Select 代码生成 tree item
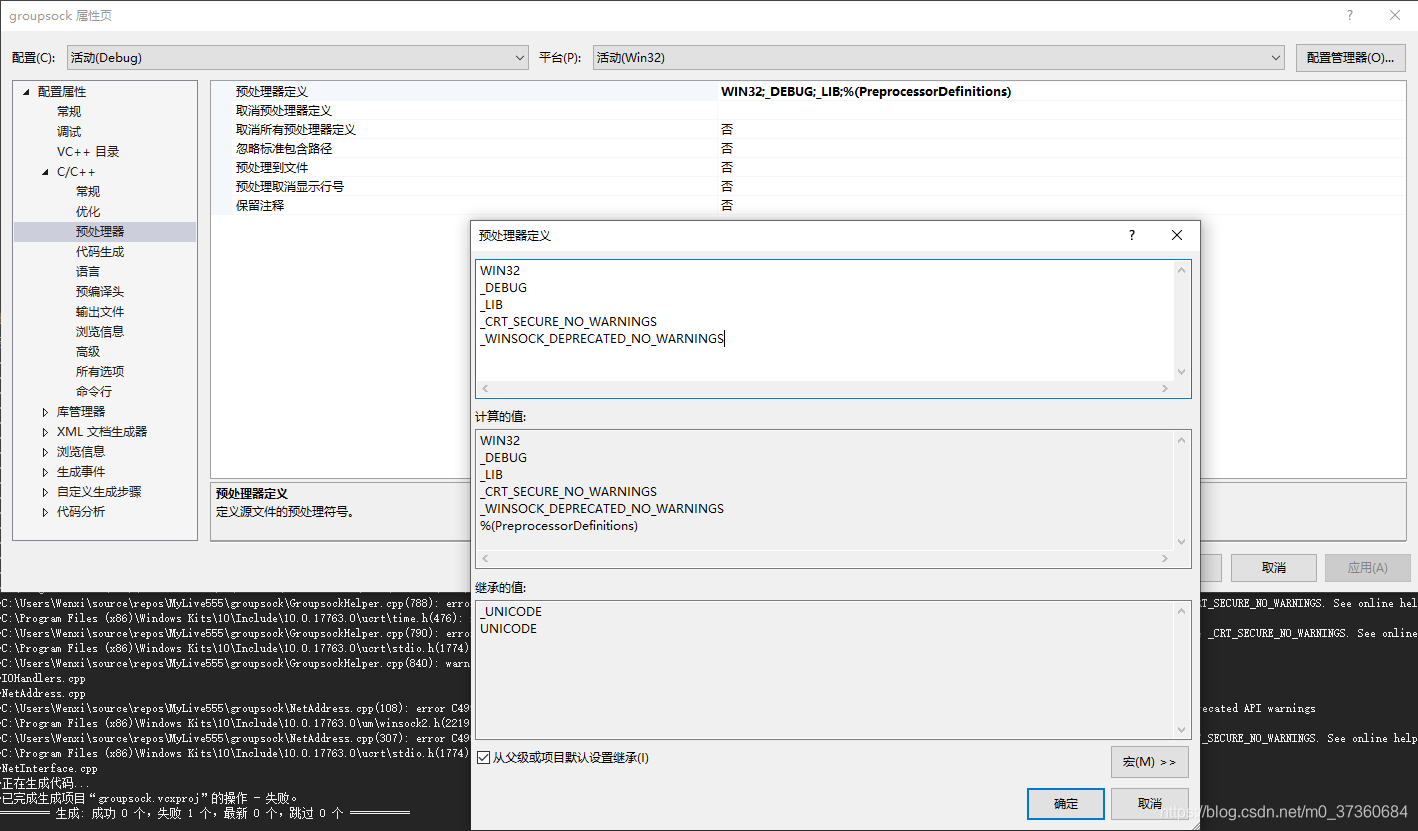The width and height of the screenshot is (1418, 831). point(100,252)
